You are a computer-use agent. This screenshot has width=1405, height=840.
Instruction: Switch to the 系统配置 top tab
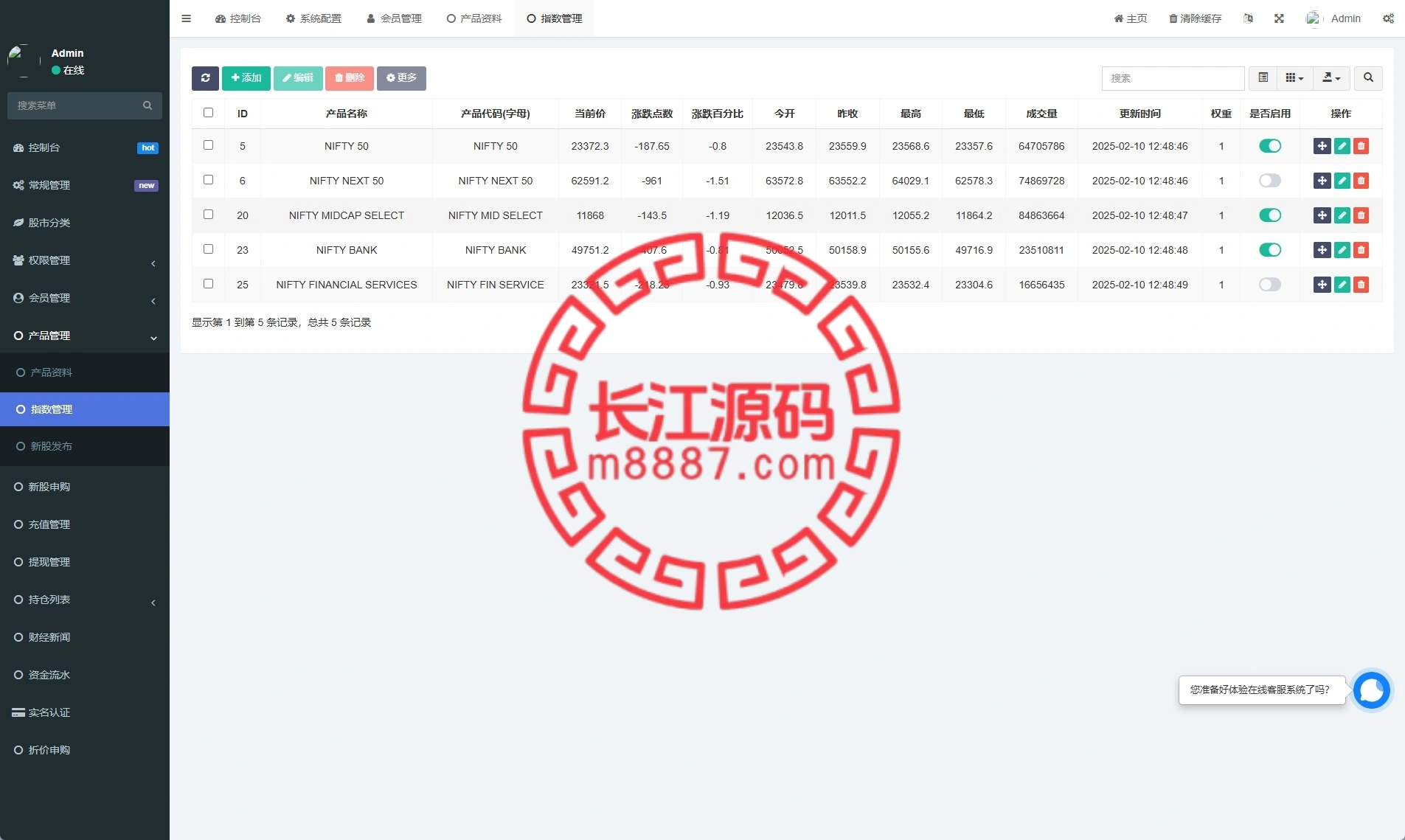pyautogui.click(x=313, y=18)
